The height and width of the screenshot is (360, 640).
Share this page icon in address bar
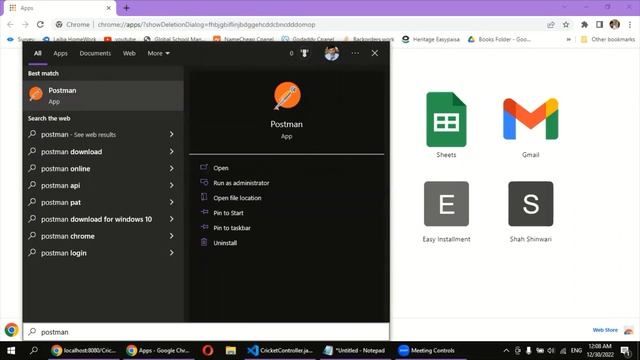551,24
